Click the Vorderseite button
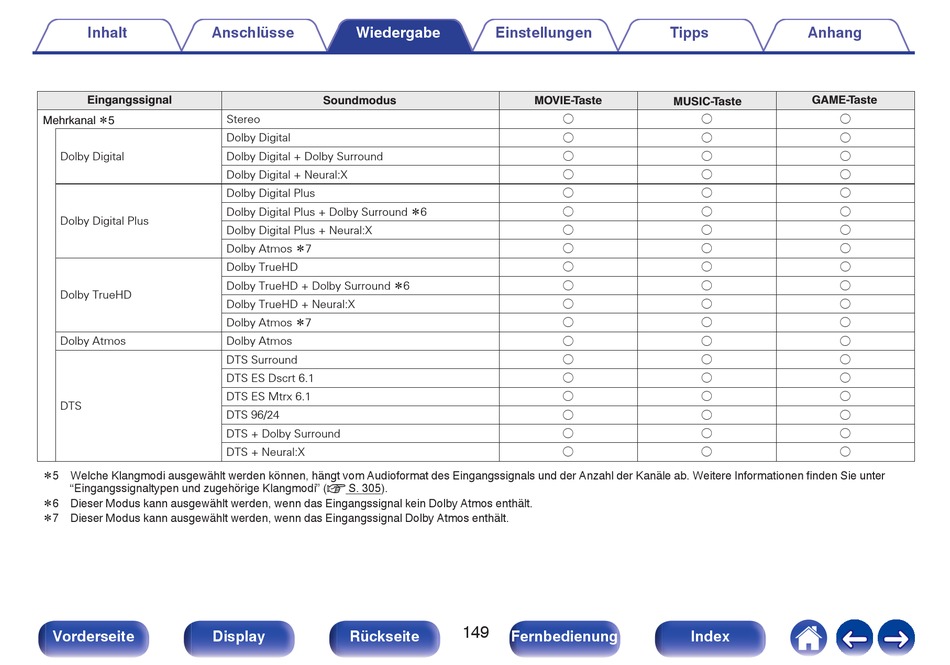 (x=93, y=638)
